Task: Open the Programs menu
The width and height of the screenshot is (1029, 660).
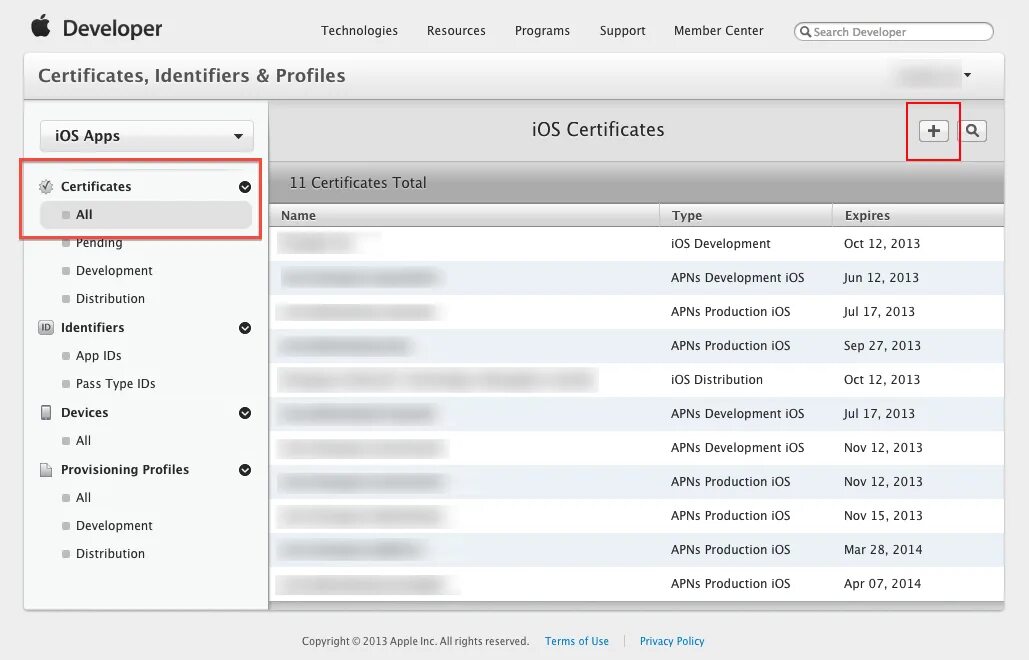Action: [542, 30]
